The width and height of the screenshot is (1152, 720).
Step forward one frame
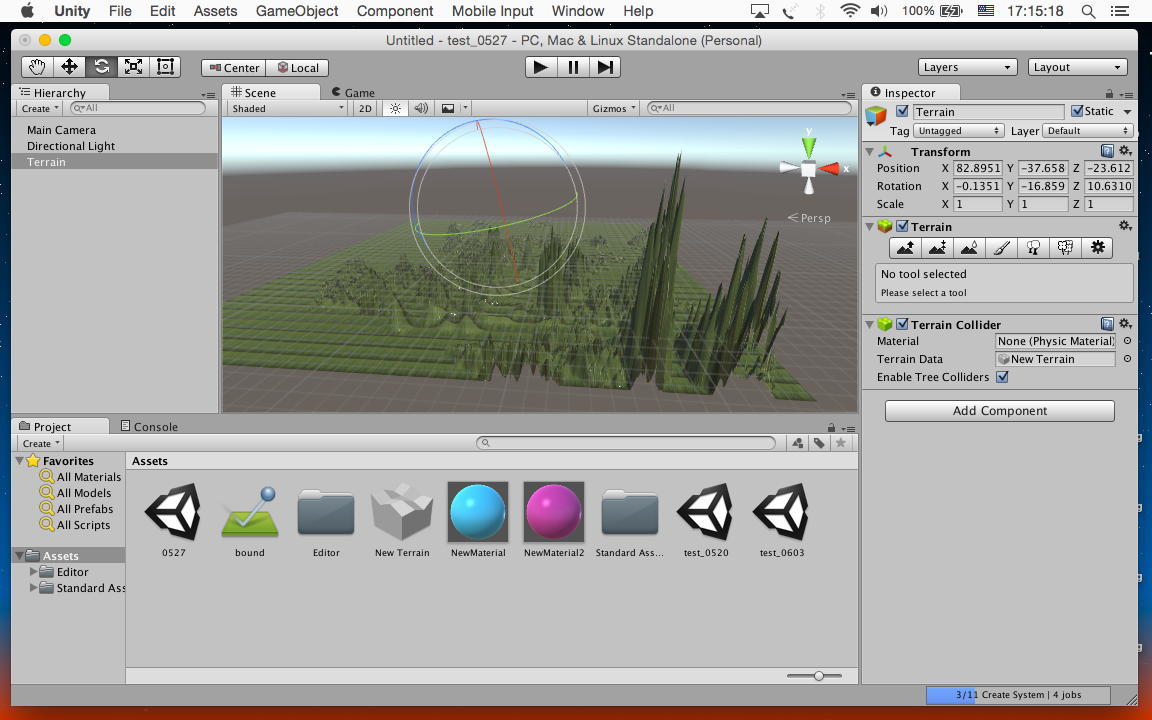pyautogui.click(x=605, y=67)
